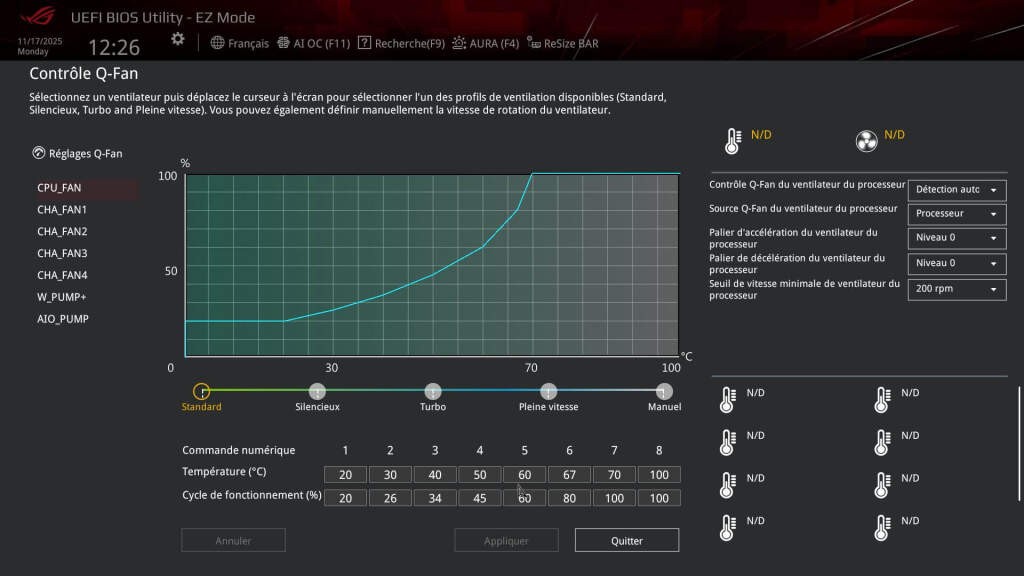Viewport: 1024px width, 576px height.
Task: Open the Source Q-Fan dropdown showing Processeur
Action: point(956,213)
